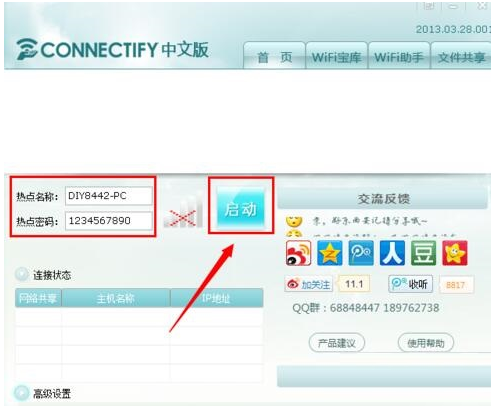Share via the Renren icon

pos(392,253)
